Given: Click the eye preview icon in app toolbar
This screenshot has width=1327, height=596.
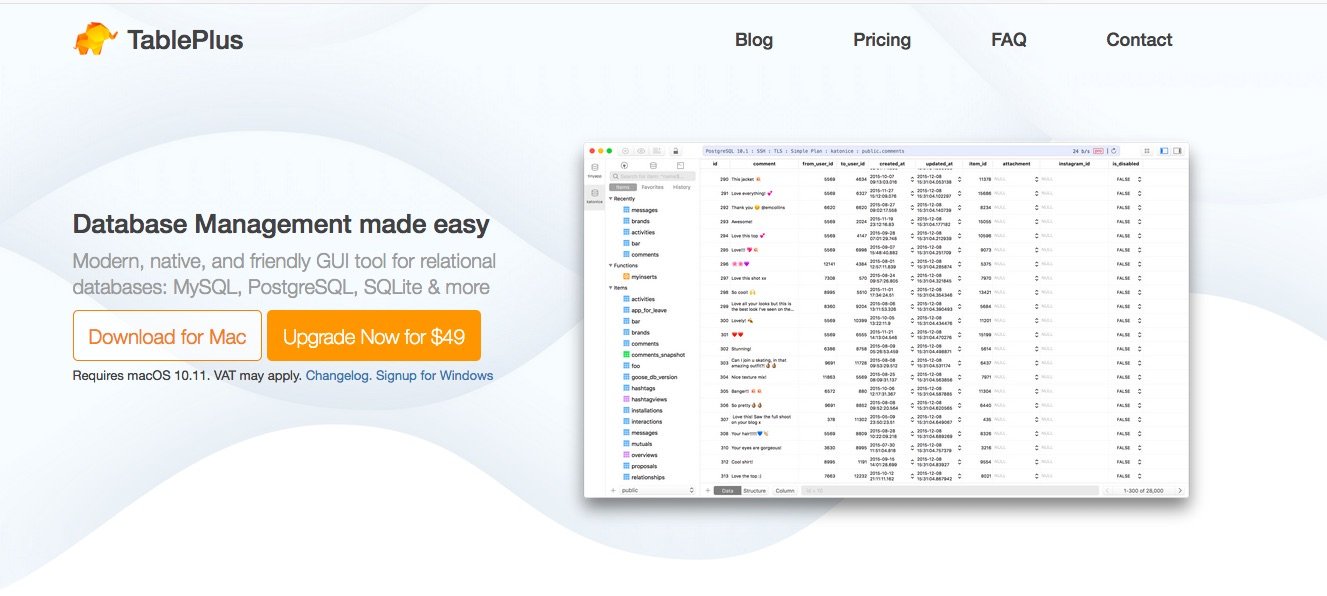Looking at the screenshot, I should tap(641, 151).
